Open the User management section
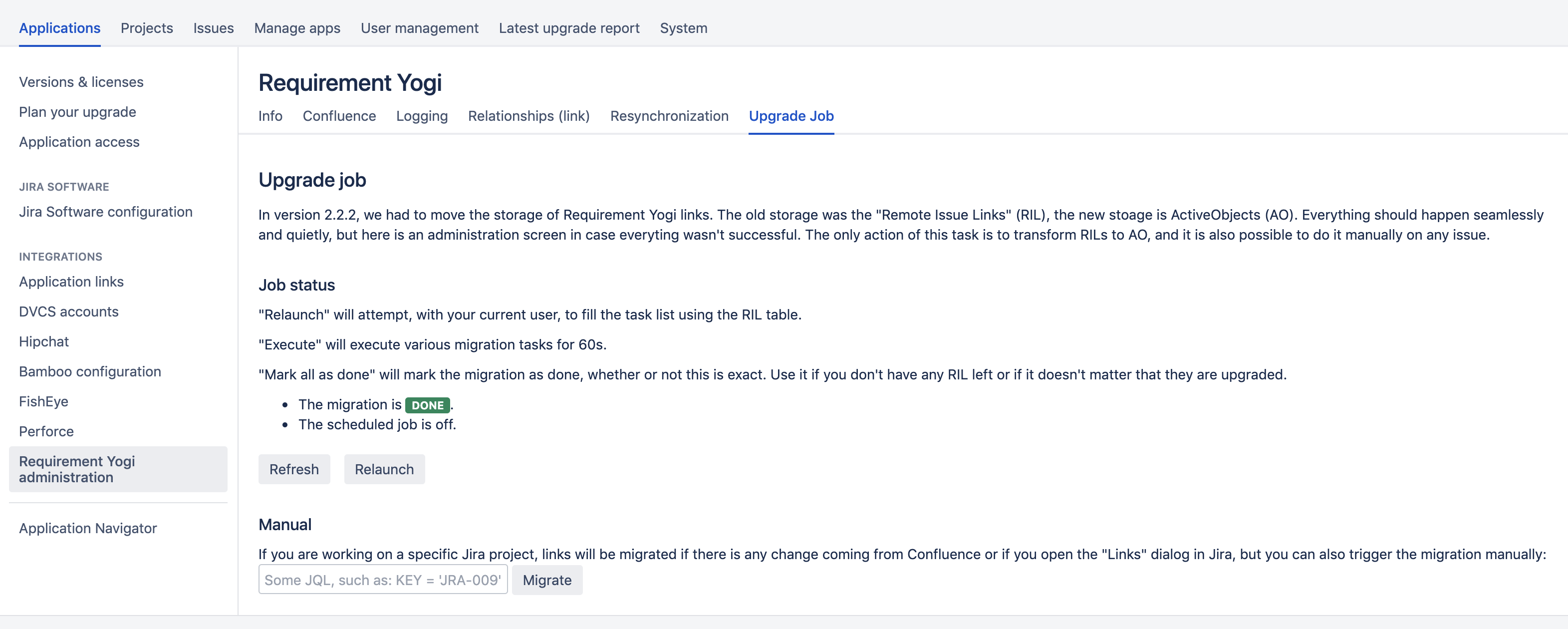This screenshot has height=629, width=1568. click(419, 28)
